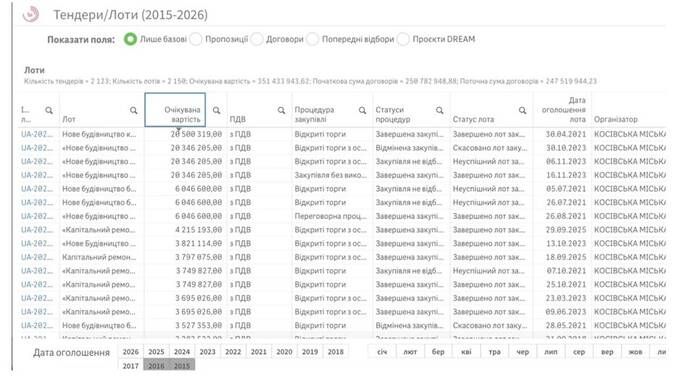Select the Пропозиції radio option
The height and width of the screenshot is (383, 680).
click(196, 39)
